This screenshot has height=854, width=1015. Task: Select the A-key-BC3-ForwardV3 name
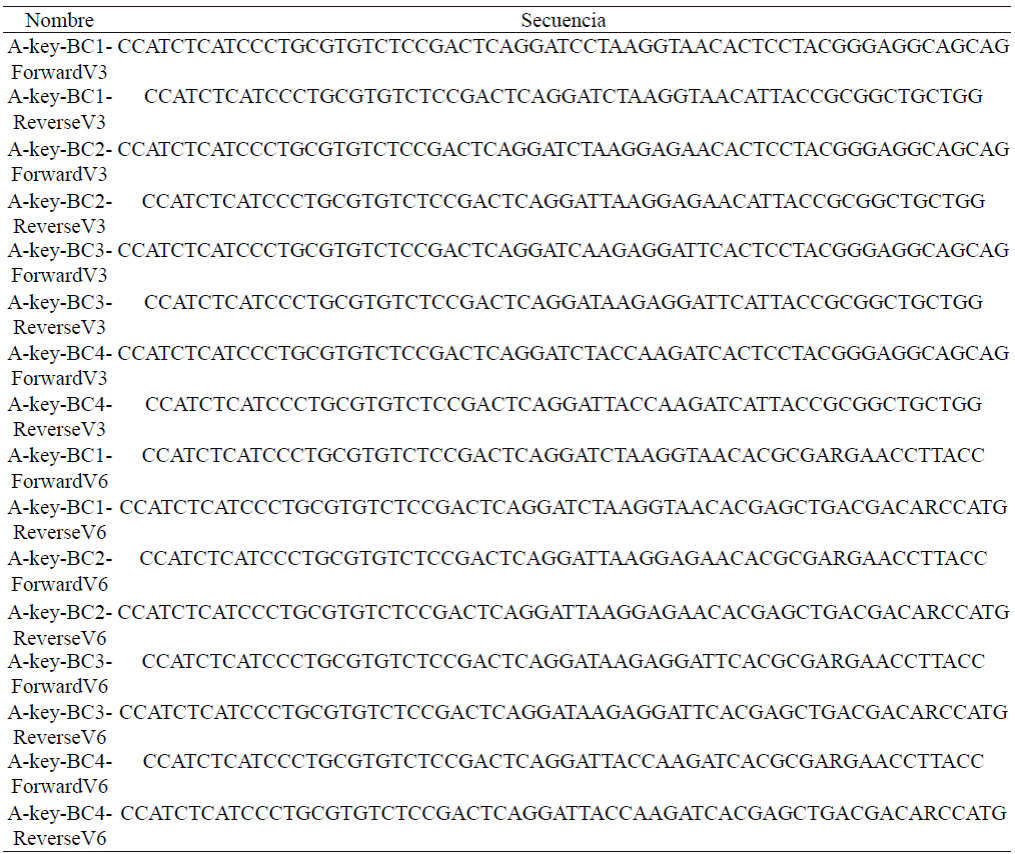(x=60, y=263)
